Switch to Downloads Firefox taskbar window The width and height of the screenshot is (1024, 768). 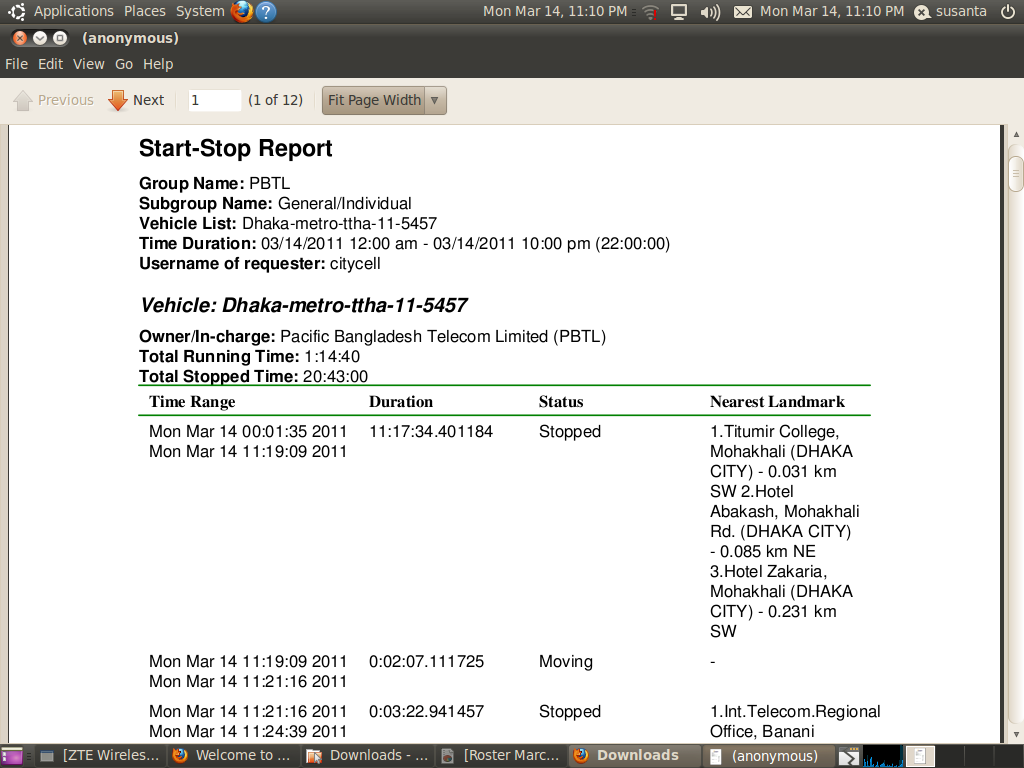(635, 756)
